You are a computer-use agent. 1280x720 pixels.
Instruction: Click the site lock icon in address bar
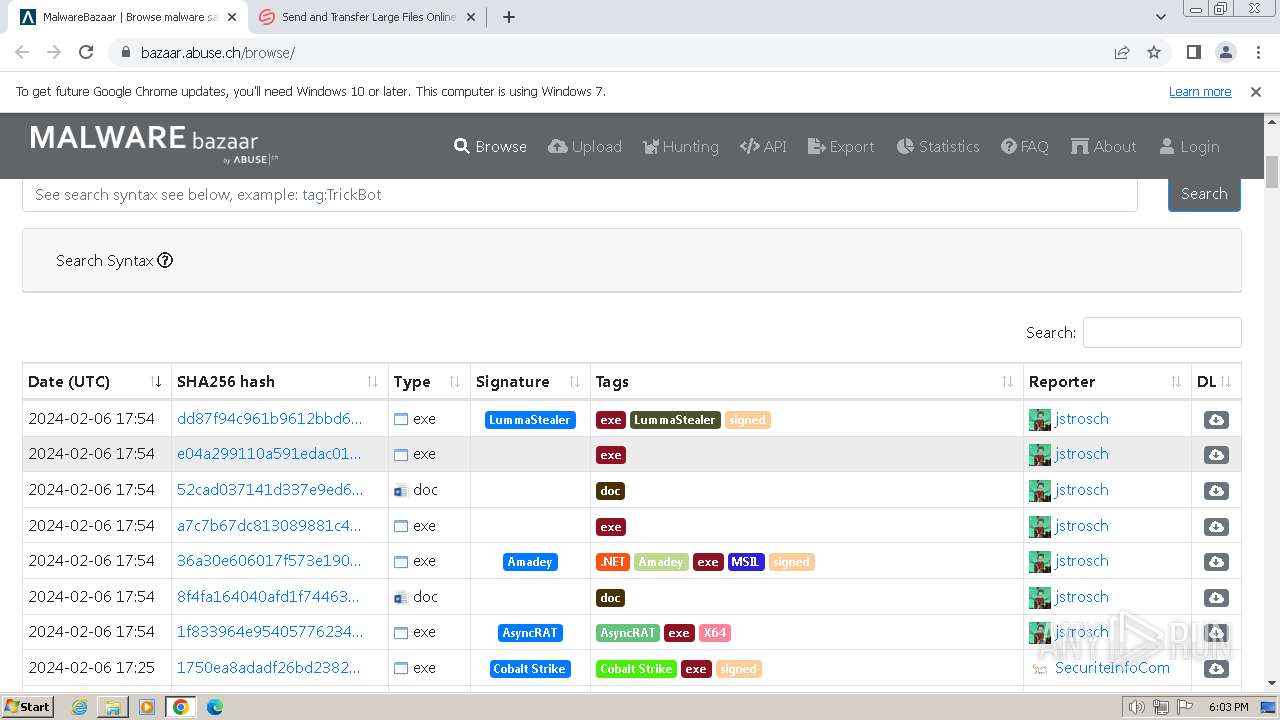tap(126, 53)
